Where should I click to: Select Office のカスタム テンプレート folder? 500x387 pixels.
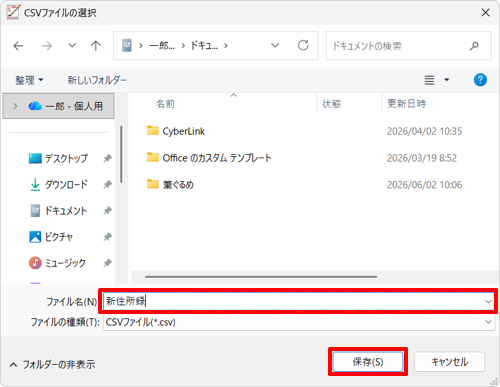point(209,158)
